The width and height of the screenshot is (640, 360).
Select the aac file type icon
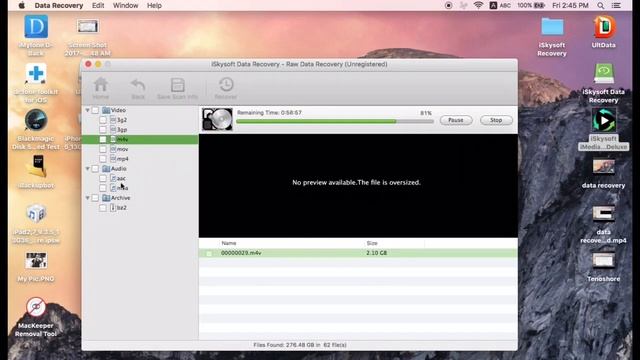[113, 178]
